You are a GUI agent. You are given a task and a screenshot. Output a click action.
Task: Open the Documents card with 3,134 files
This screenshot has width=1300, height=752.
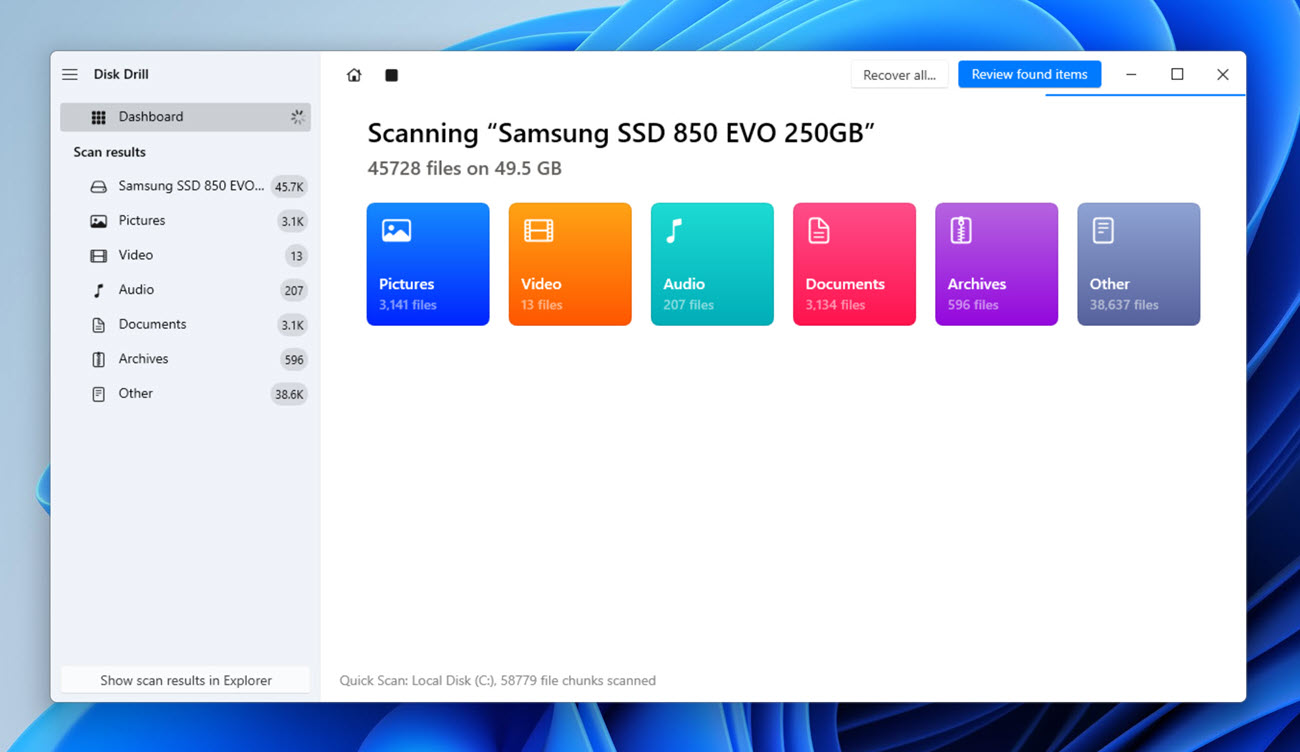(x=854, y=264)
